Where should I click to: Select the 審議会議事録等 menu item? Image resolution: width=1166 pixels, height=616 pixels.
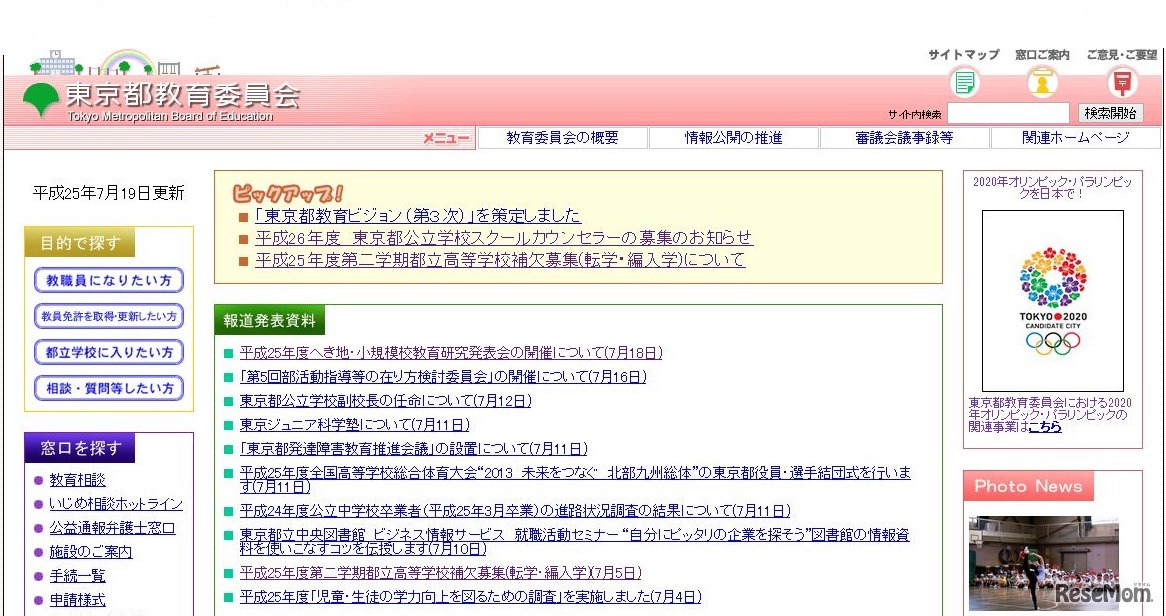[903, 138]
